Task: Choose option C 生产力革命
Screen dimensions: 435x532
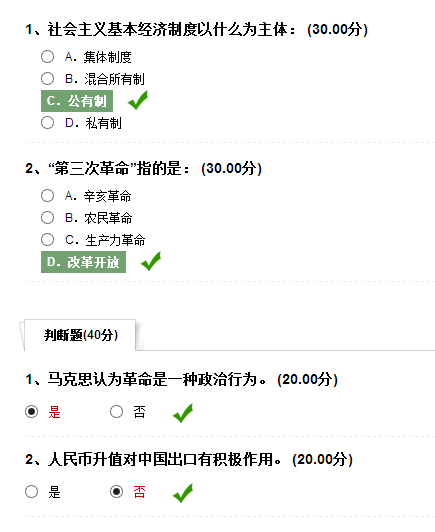Action: tap(48, 240)
